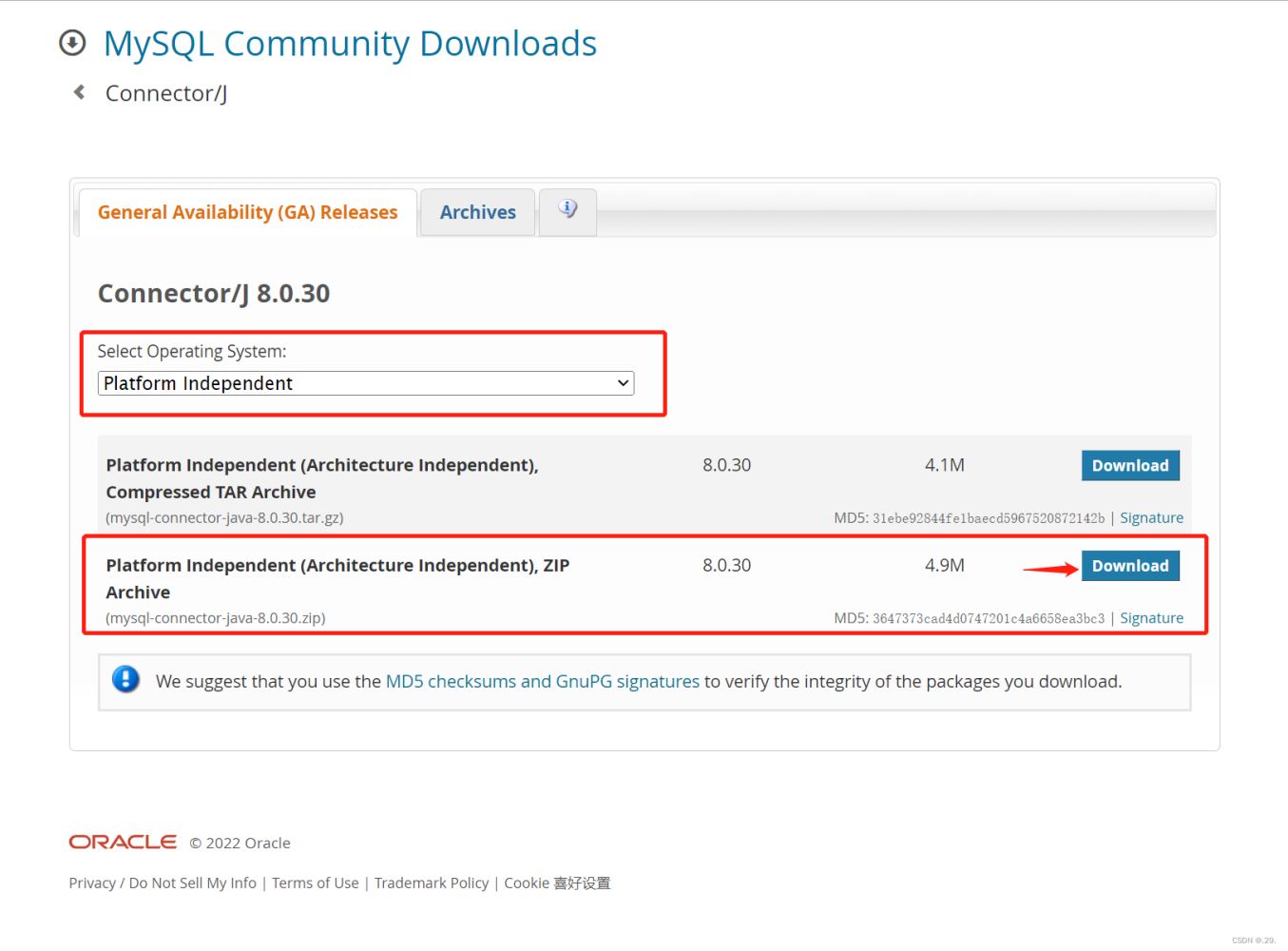
Task: Open the information icon tab
Action: tap(567, 211)
